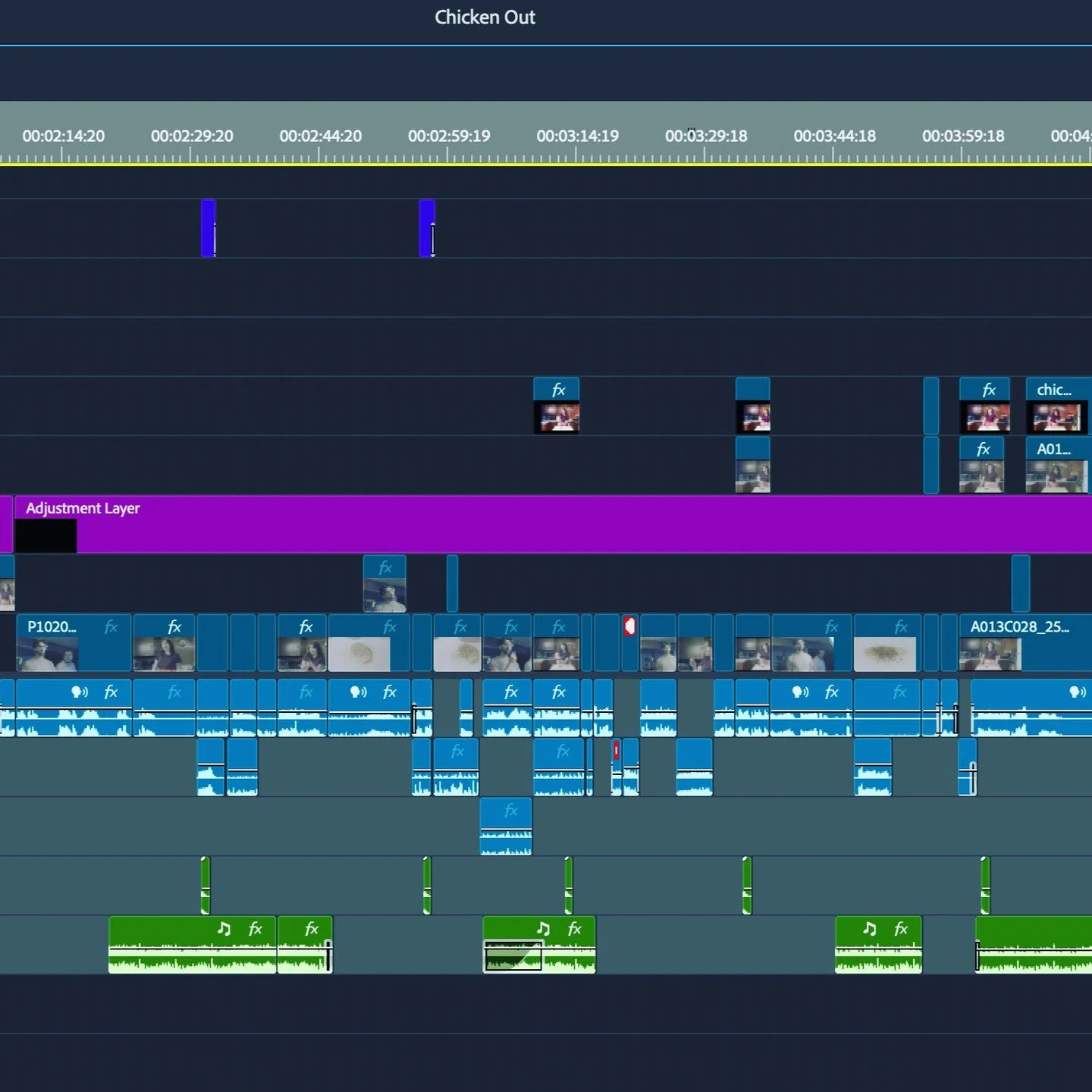Click the music note icon on the green clip near 00:03:44:18

tap(870, 929)
